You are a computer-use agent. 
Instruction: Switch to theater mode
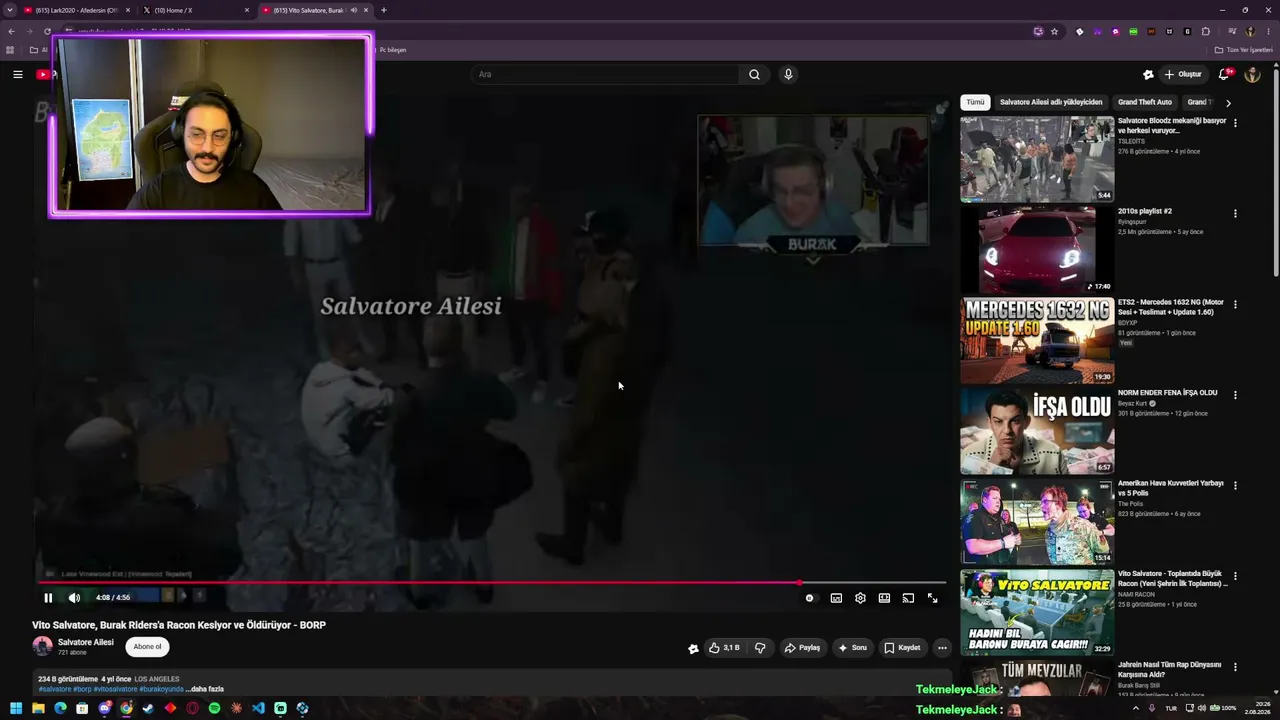coord(884,598)
